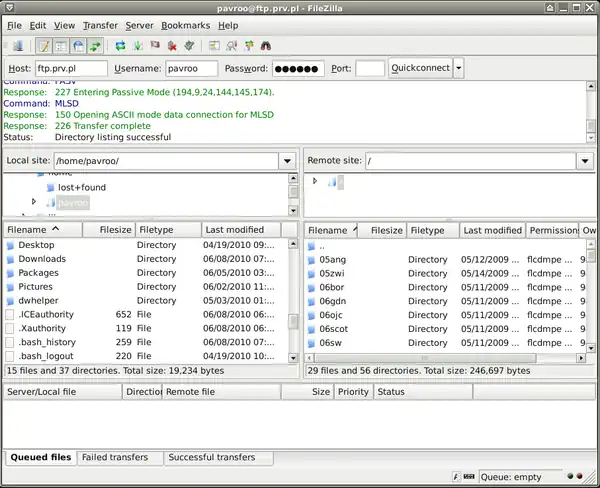
Task: Toggle the transfer queue display button
Action: (95, 46)
